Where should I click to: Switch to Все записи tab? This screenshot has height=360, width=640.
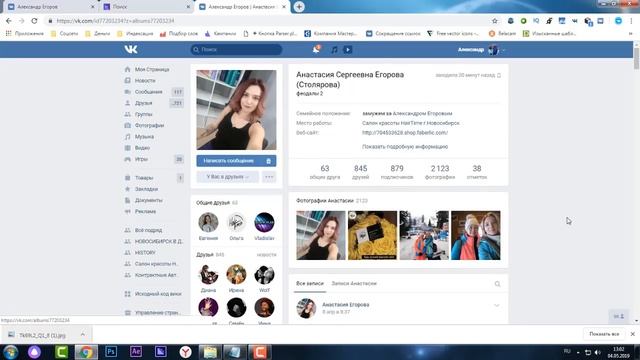[310, 283]
